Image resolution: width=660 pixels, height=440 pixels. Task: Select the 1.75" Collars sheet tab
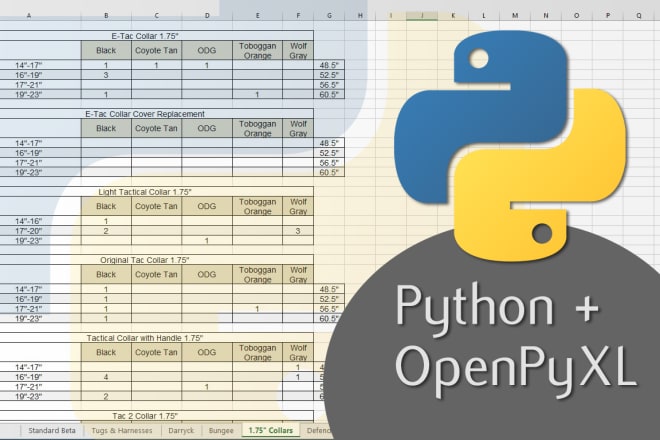270,430
